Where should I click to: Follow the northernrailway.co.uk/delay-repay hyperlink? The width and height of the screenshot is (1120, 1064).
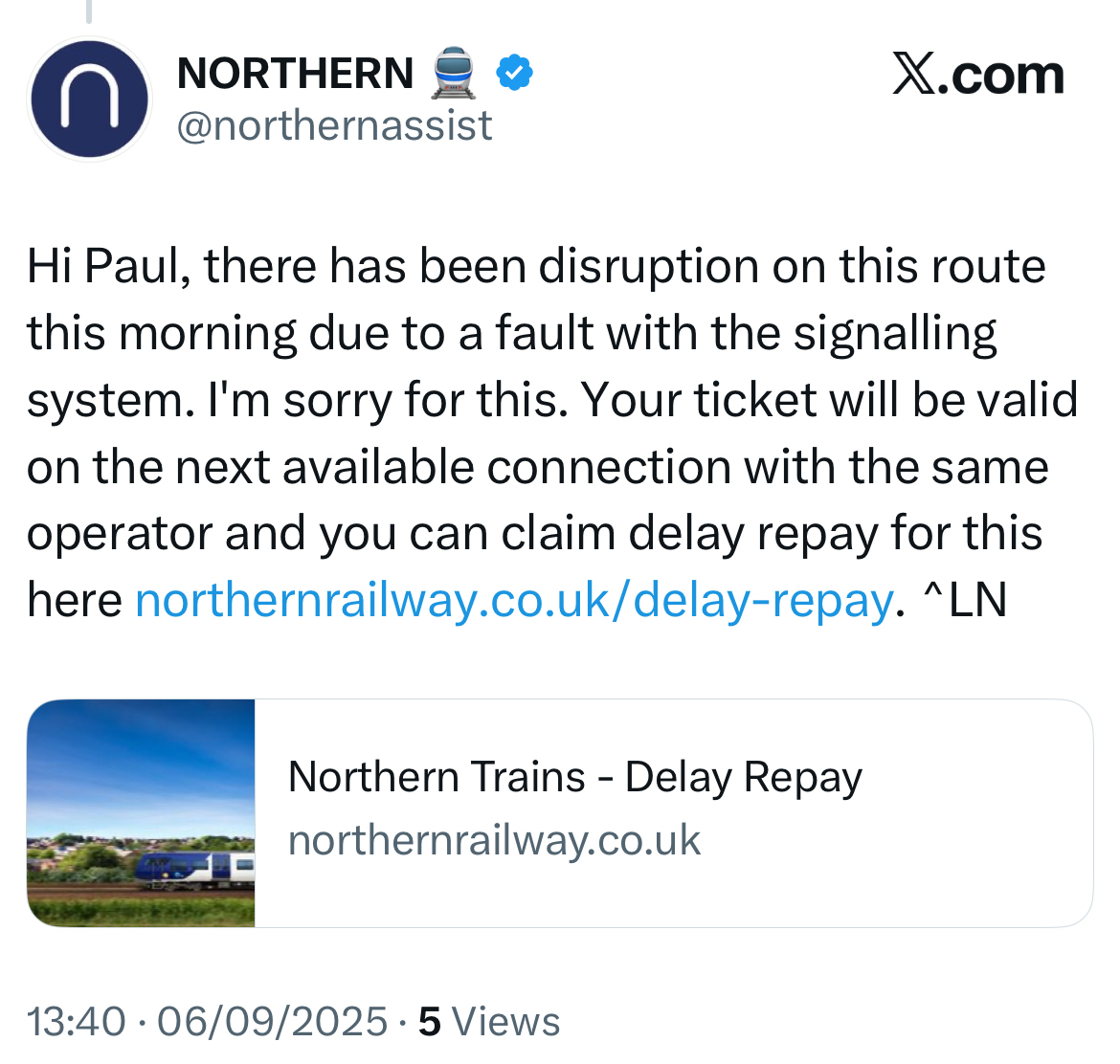coord(514,601)
